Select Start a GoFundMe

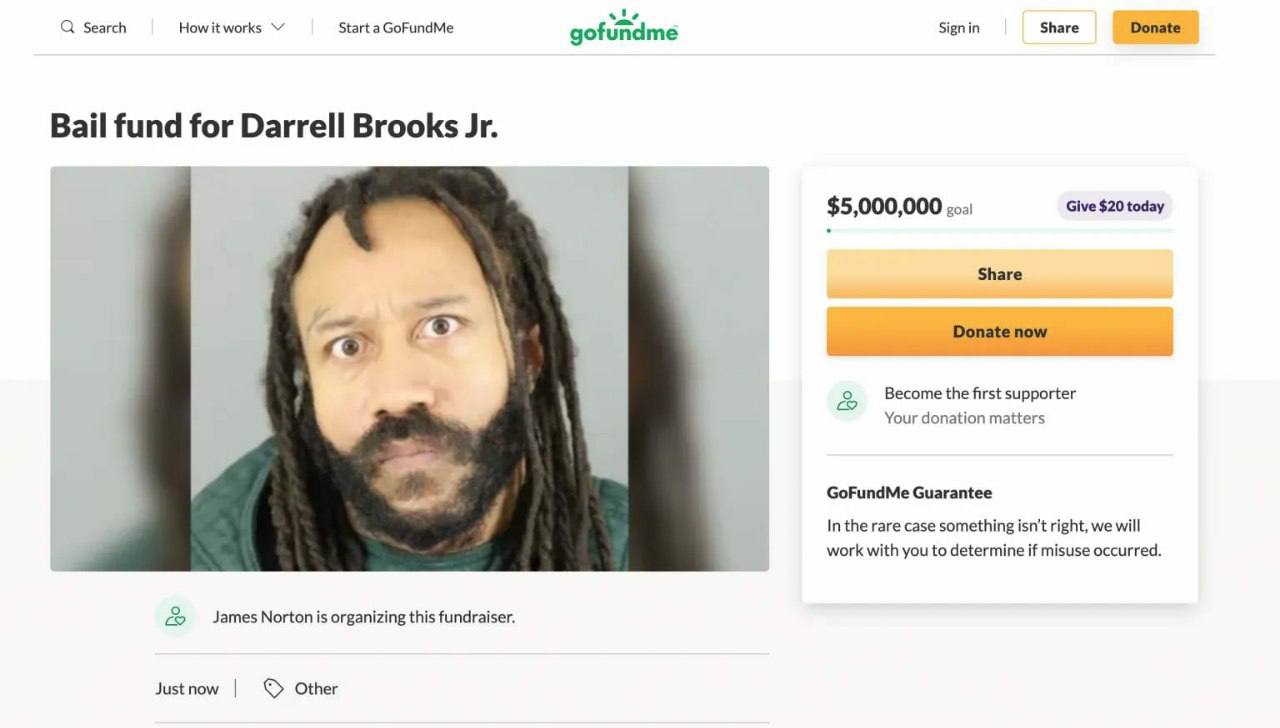396,27
